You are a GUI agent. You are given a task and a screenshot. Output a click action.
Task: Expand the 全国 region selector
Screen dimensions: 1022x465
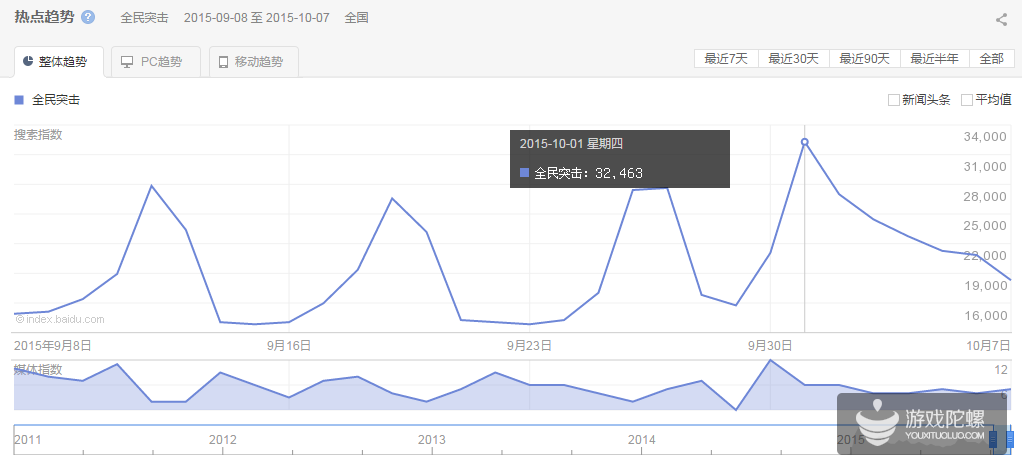coord(357,18)
